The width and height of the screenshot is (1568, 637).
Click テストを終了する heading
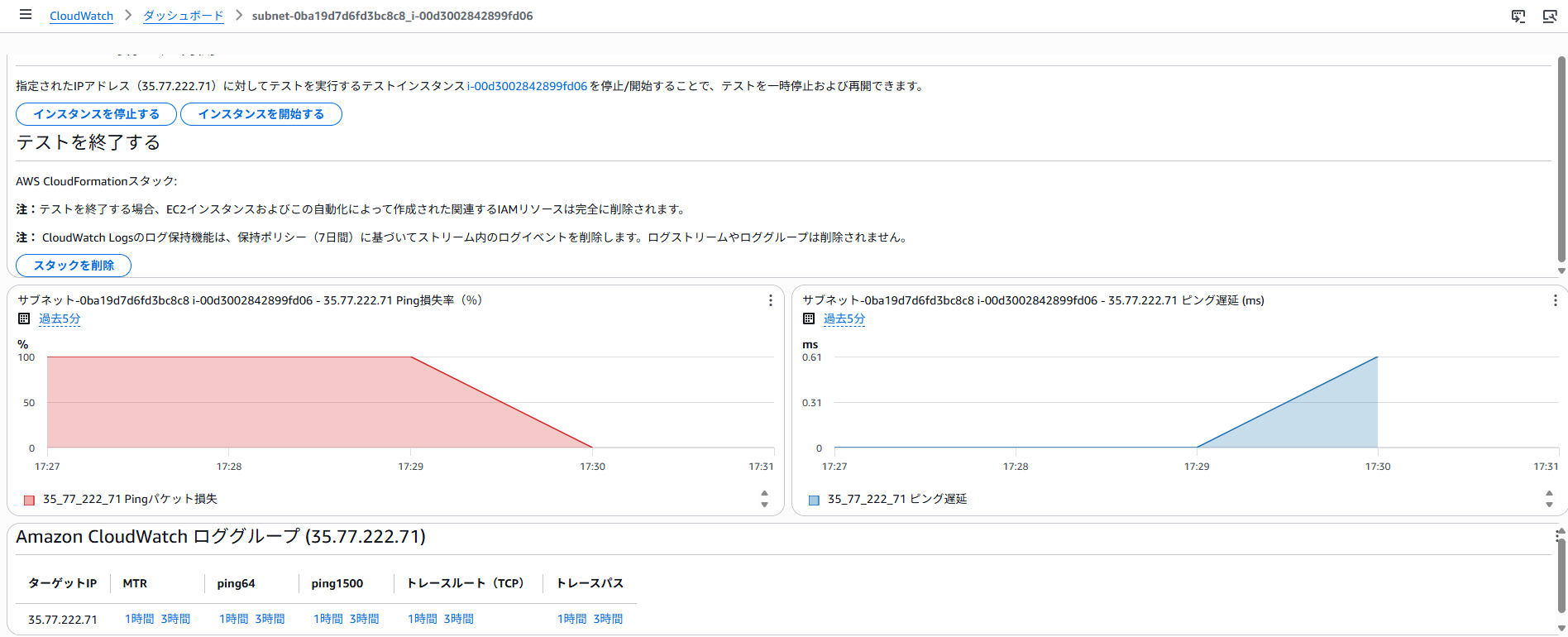coord(88,142)
